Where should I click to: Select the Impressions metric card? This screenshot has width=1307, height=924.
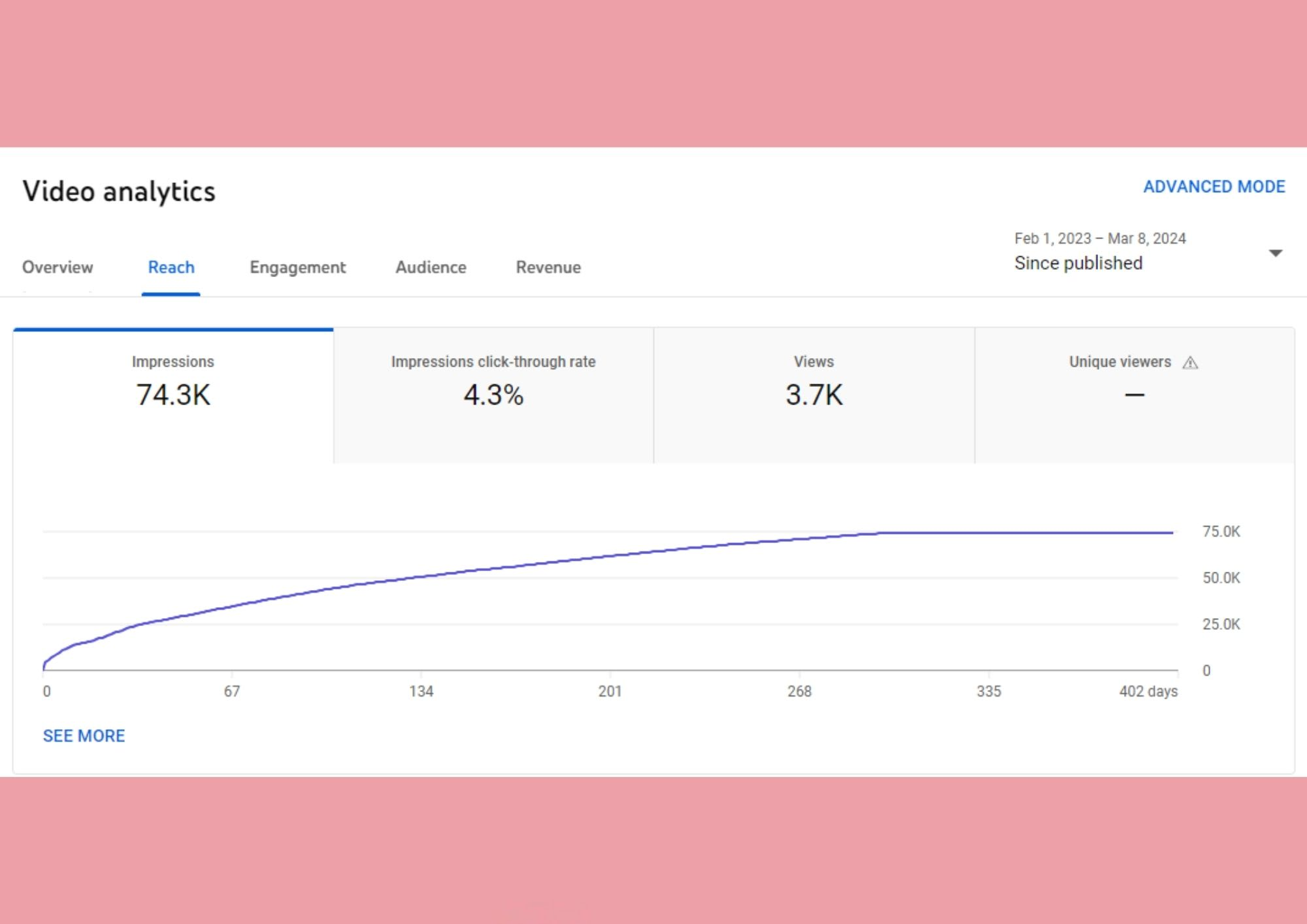click(173, 396)
